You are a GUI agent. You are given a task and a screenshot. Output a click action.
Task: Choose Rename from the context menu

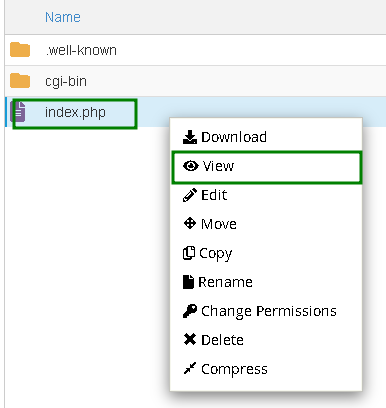point(266,282)
